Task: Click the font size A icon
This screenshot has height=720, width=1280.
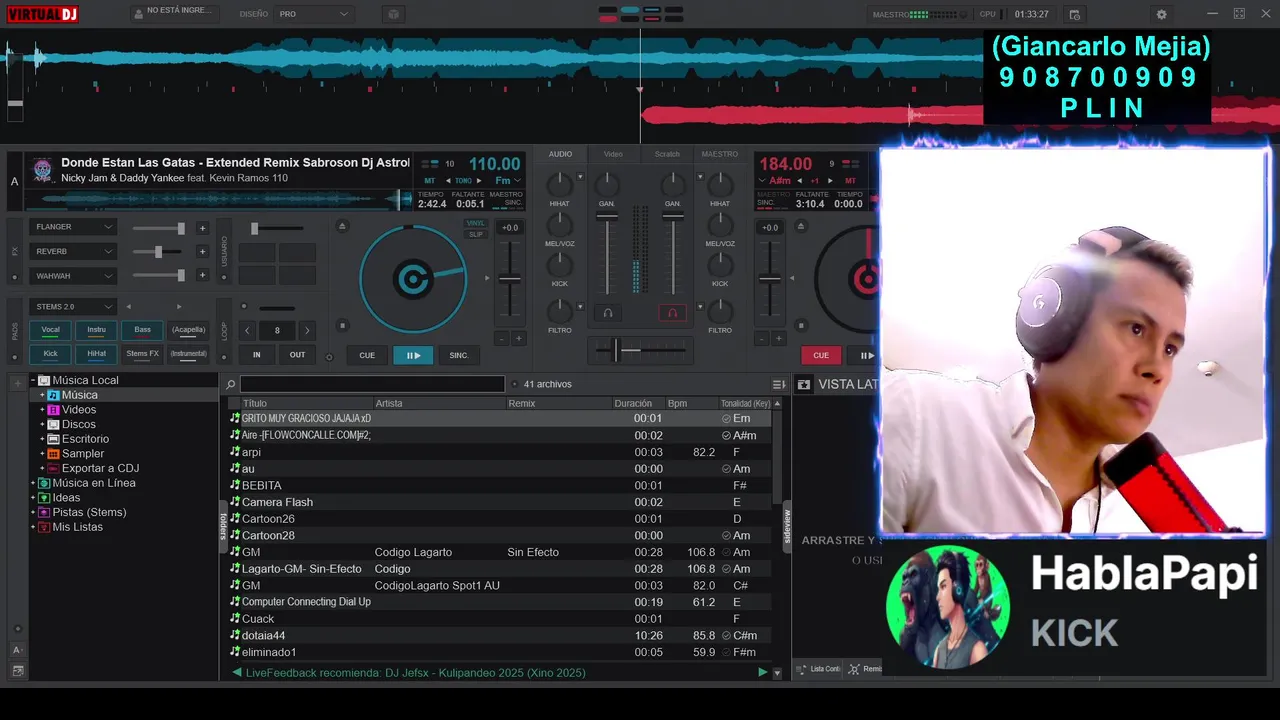Action: [17, 650]
